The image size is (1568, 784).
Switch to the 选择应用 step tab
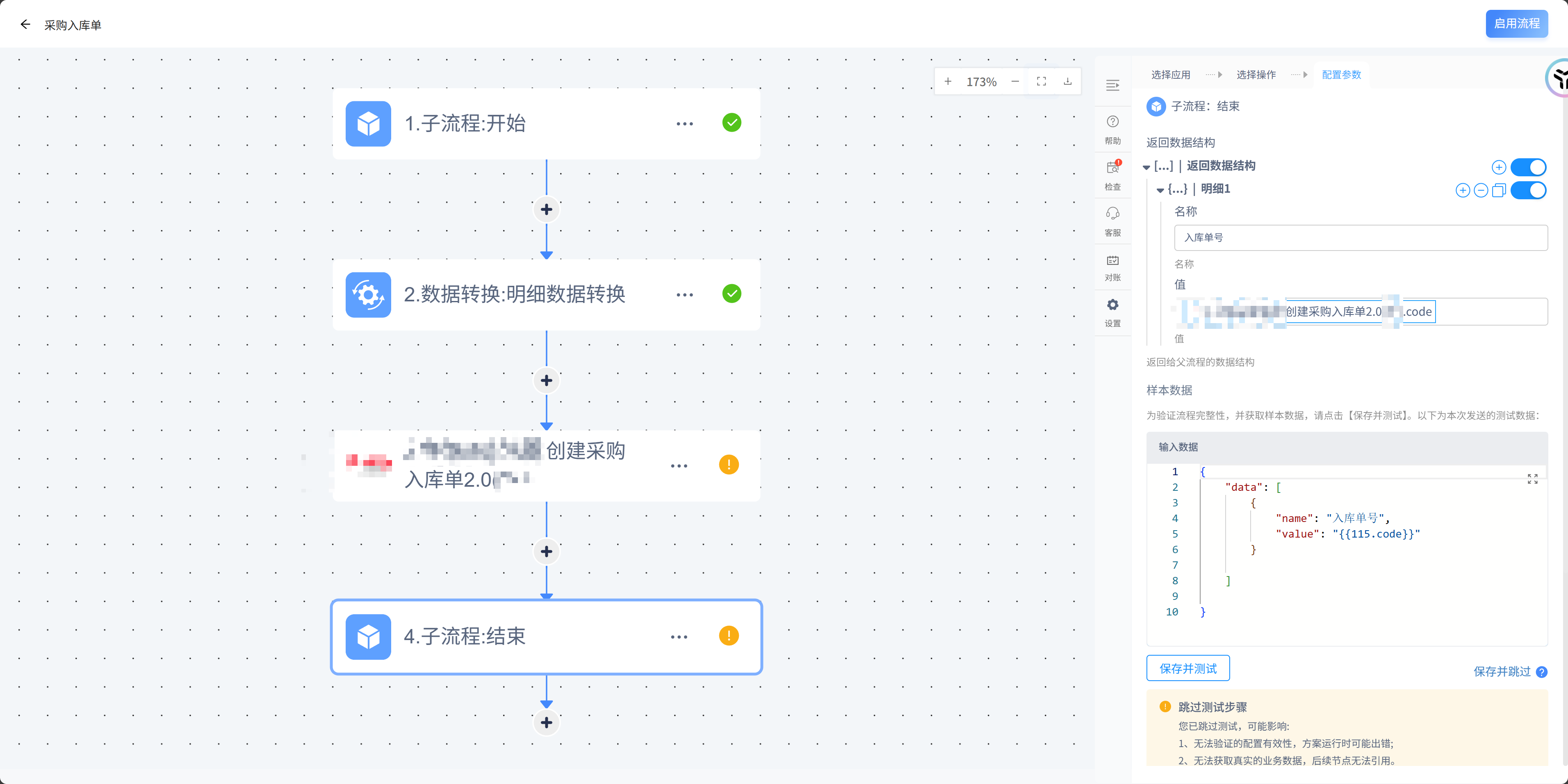point(1170,74)
